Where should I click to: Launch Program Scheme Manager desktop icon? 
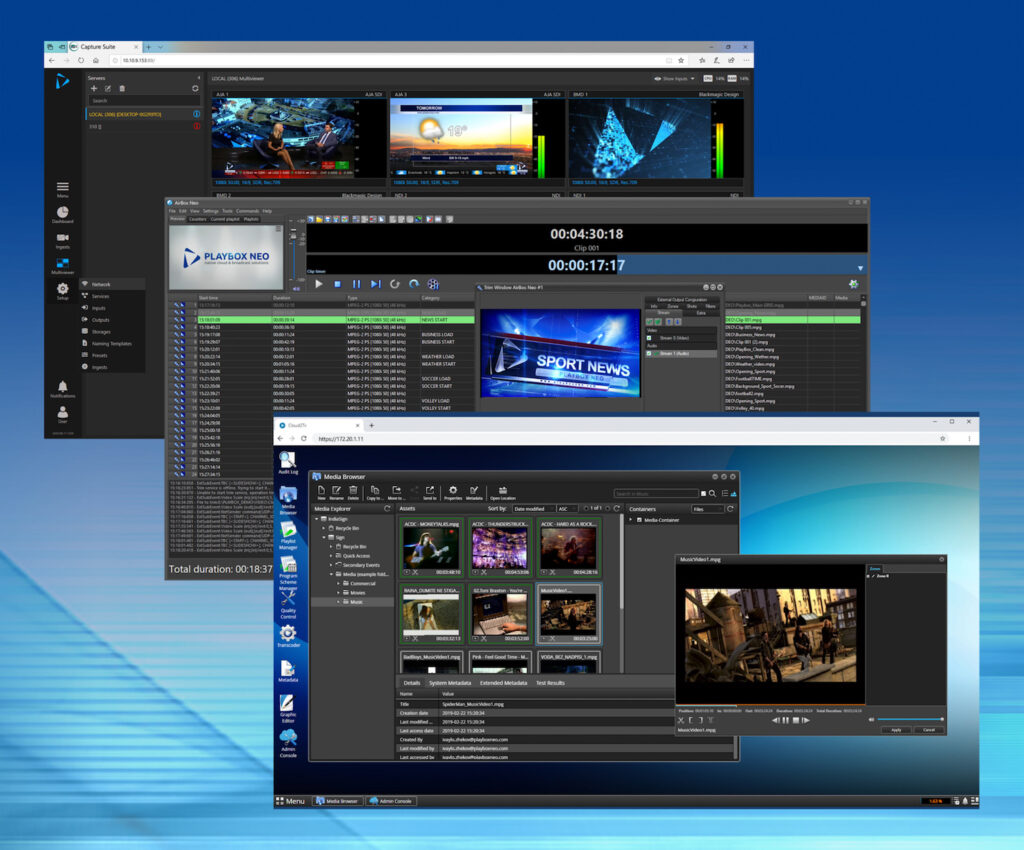coord(288,573)
